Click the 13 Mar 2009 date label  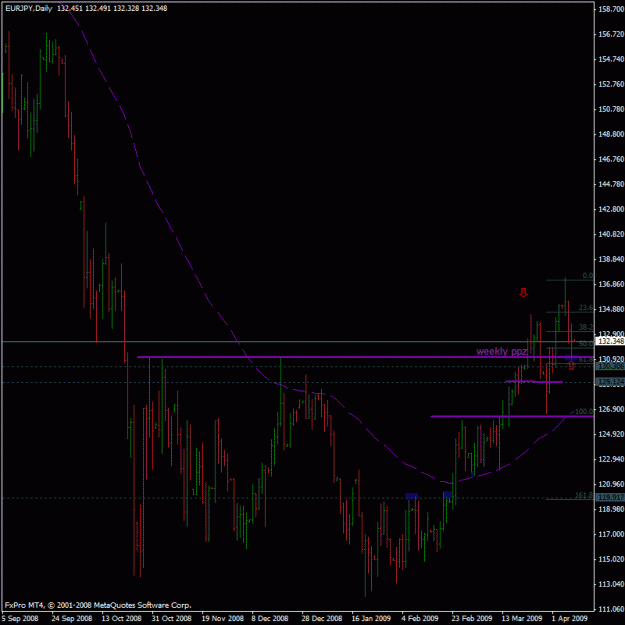pyautogui.click(x=522, y=619)
